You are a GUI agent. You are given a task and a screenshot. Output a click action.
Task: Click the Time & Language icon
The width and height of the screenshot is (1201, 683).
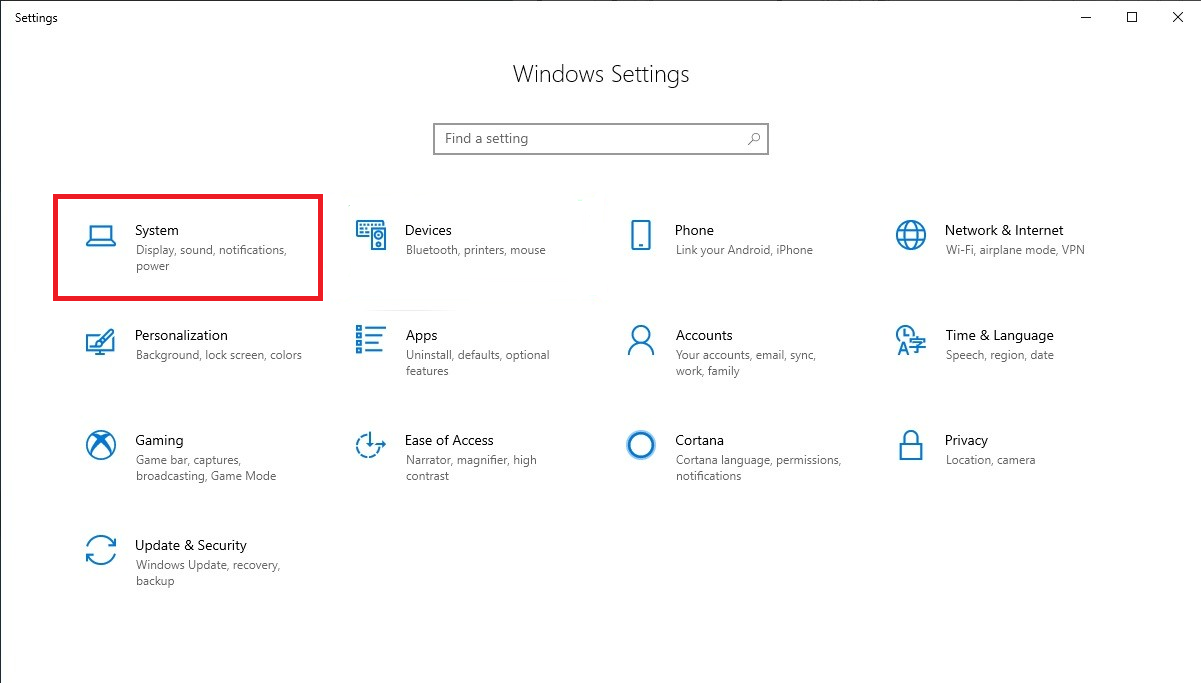tap(911, 340)
